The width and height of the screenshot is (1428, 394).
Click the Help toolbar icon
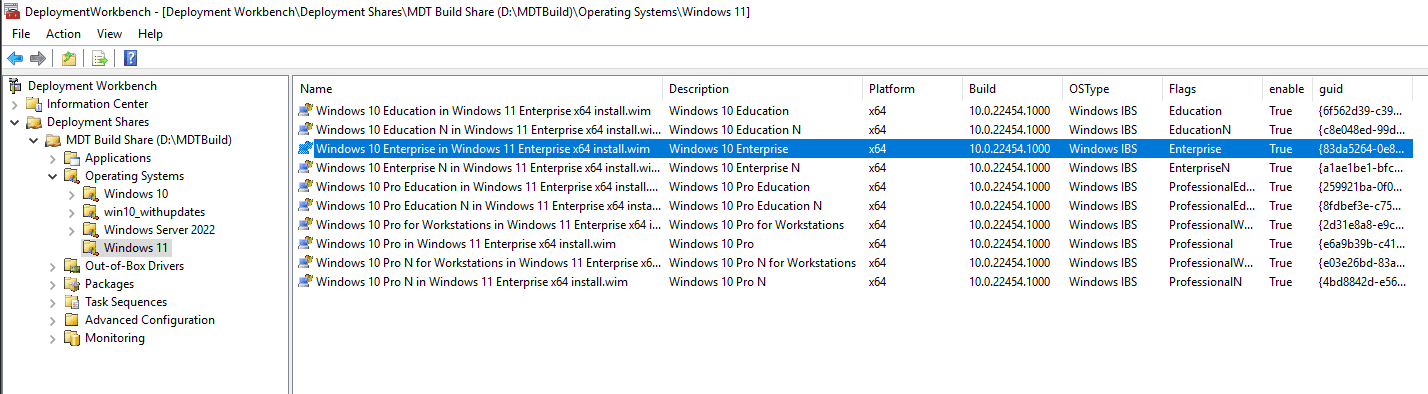(x=131, y=58)
